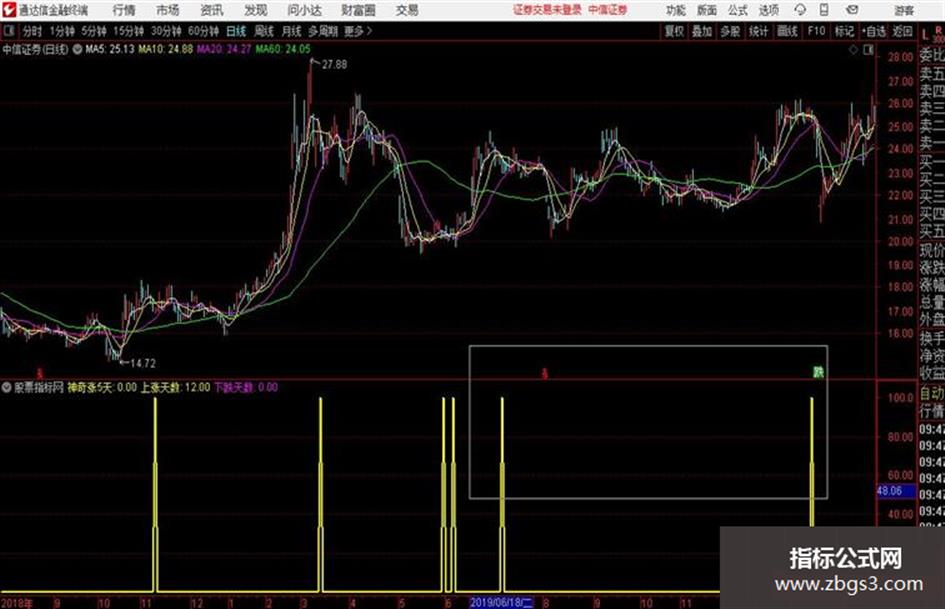Enable the 画线 drawing mode
The image size is (945, 609).
tap(788, 31)
